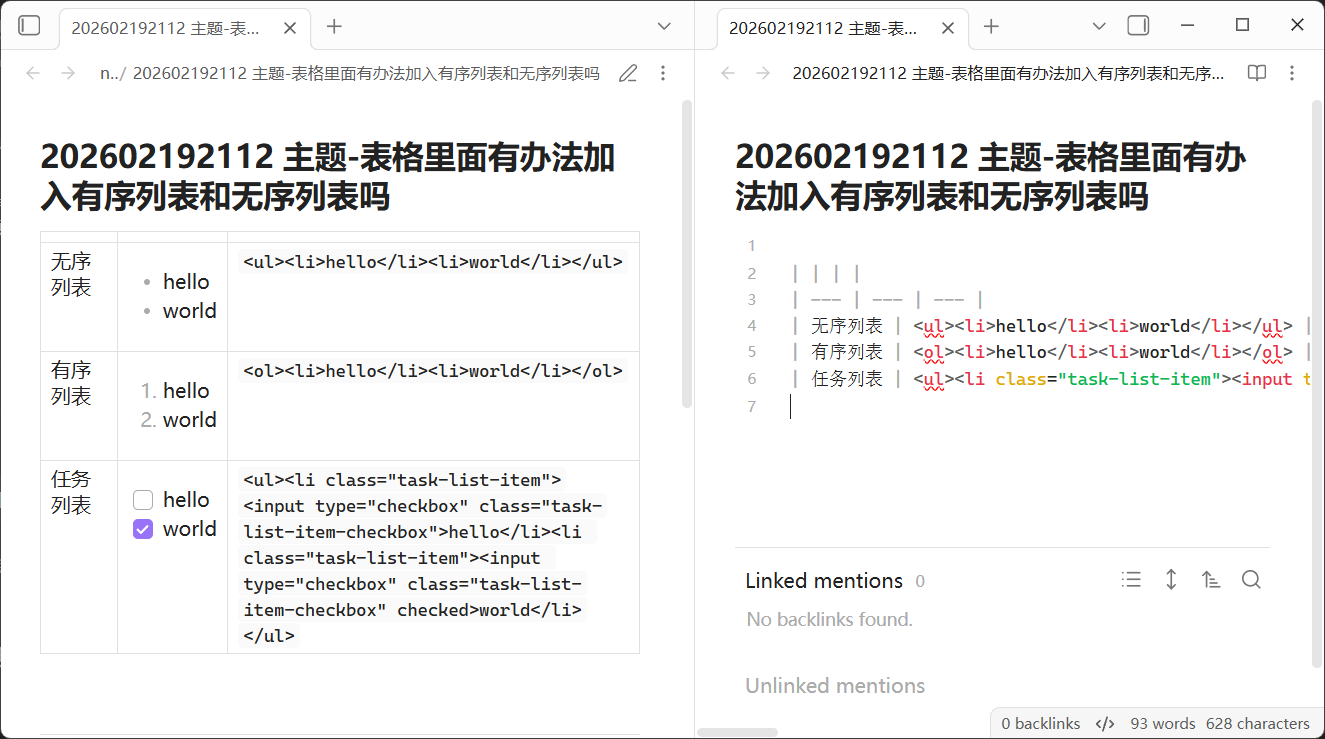Toggle the left sidebar panel icon

point(29,26)
